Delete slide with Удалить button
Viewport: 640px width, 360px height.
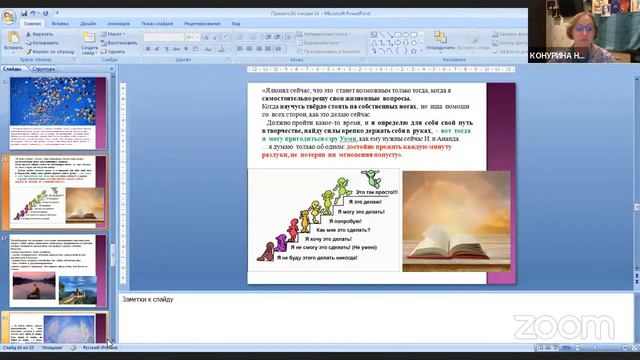pyautogui.click(x=113, y=52)
